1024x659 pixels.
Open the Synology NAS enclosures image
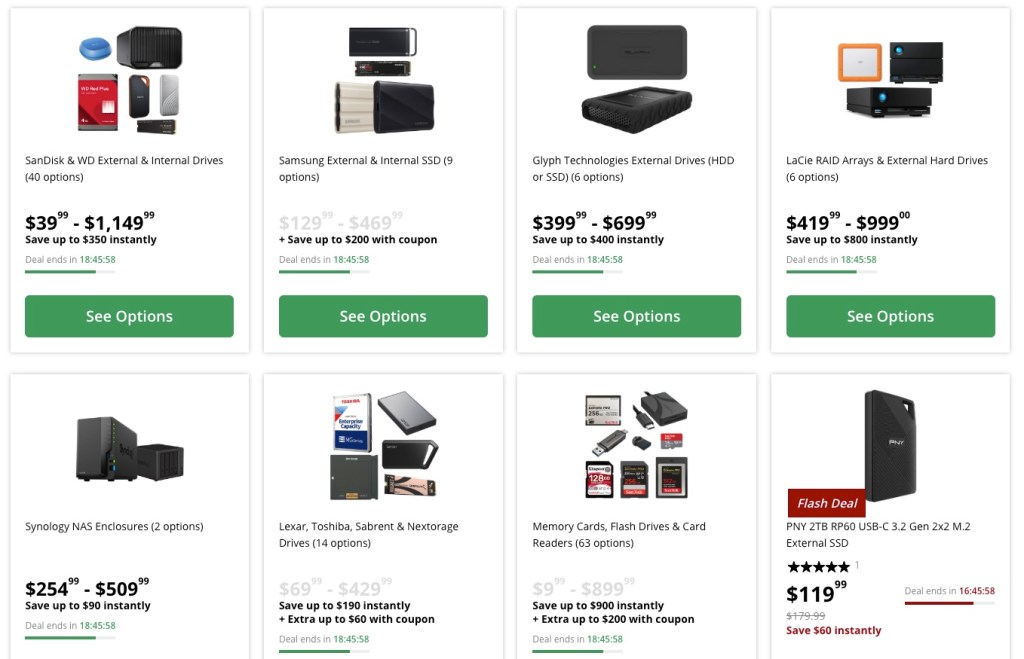click(129, 447)
